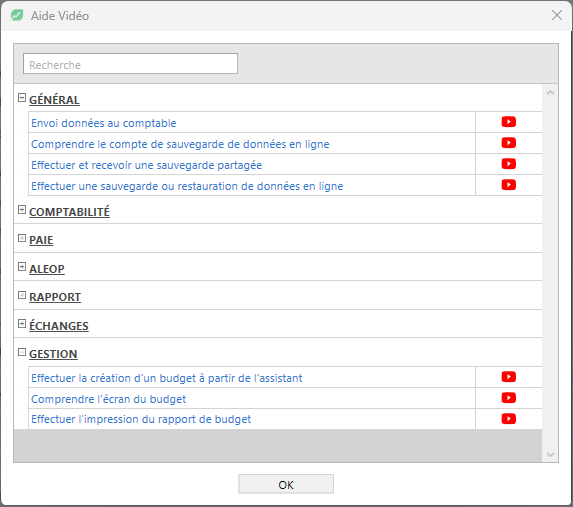
Task: Focus the Recherche search field
Action: pos(130,64)
